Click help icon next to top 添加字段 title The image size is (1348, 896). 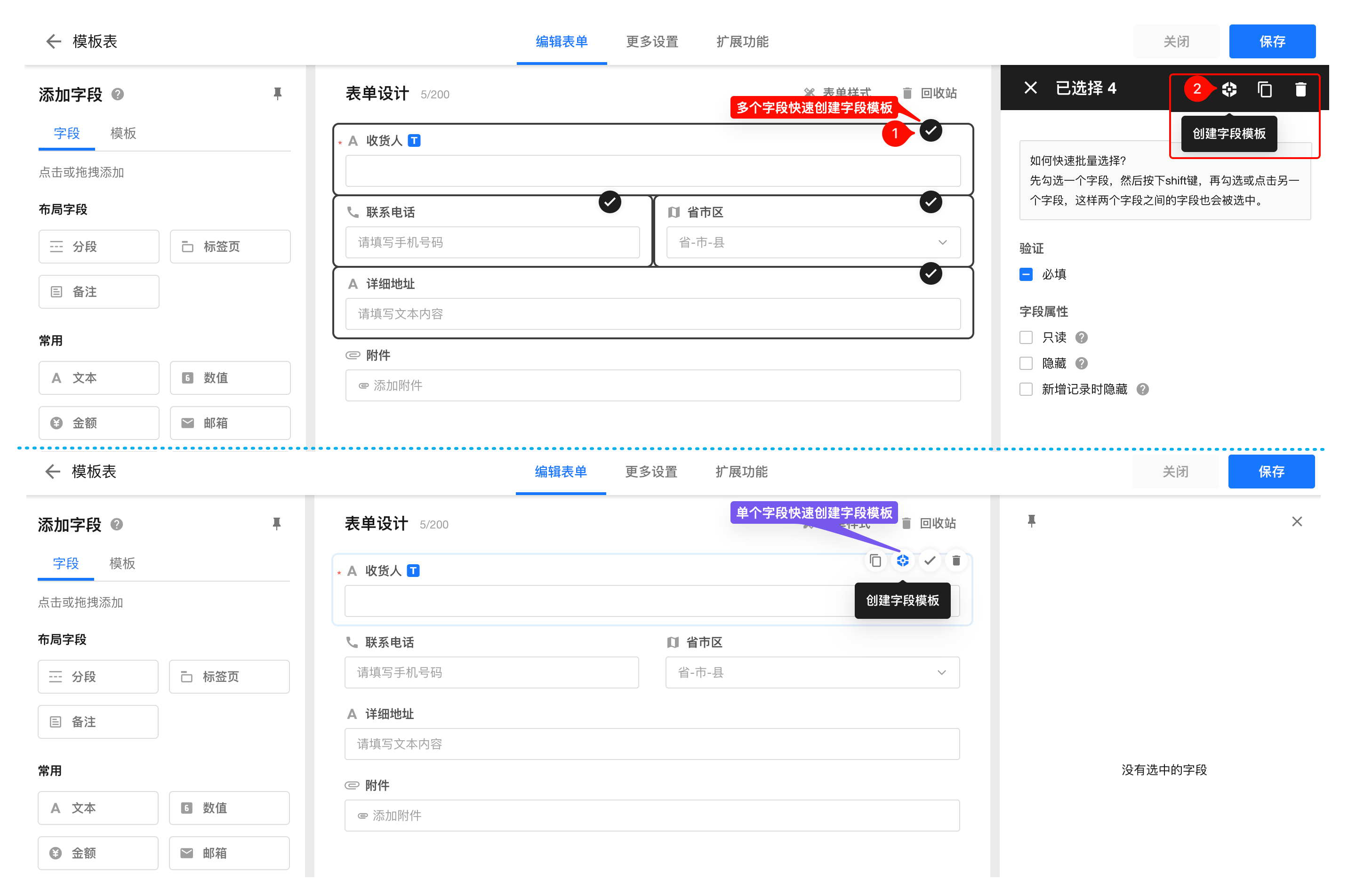coord(118,94)
